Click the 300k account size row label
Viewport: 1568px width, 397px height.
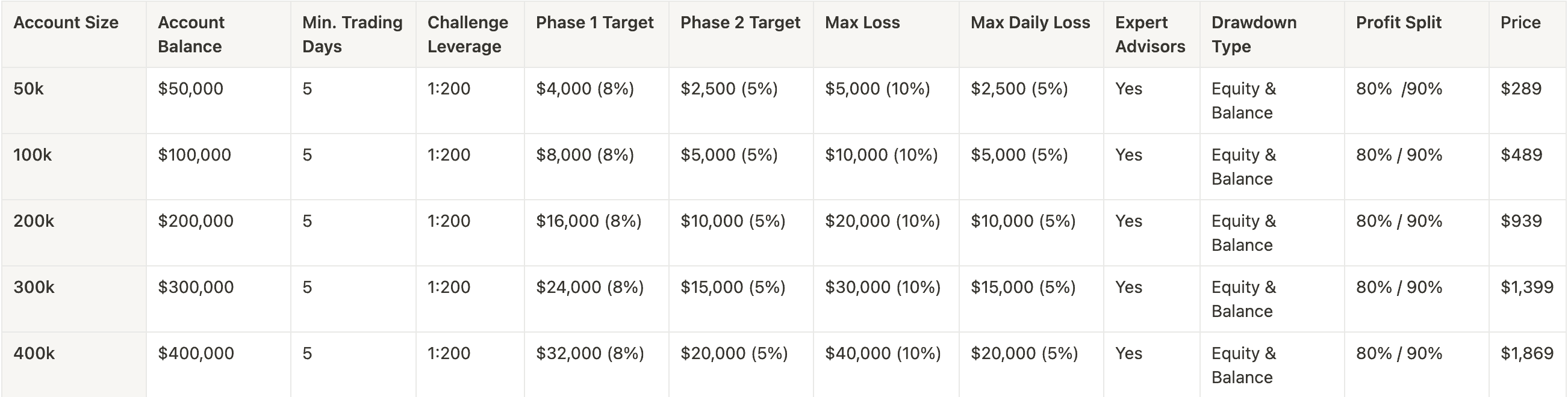point(34,288)
